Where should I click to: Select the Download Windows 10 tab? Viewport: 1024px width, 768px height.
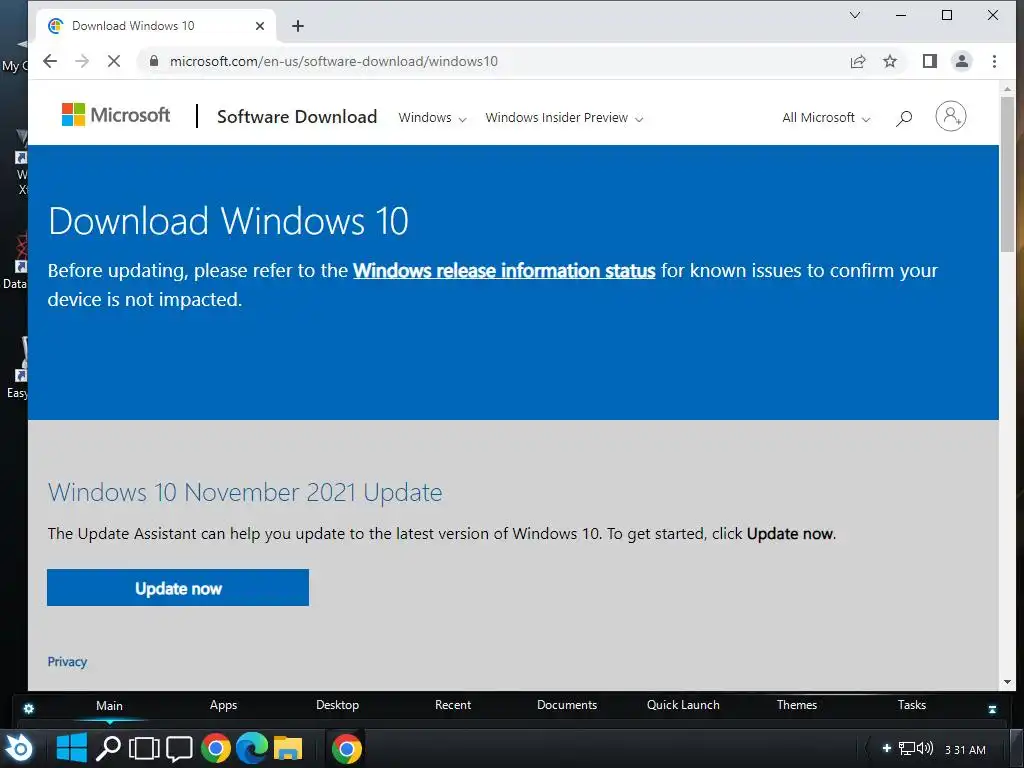click(x=157, y=26)
